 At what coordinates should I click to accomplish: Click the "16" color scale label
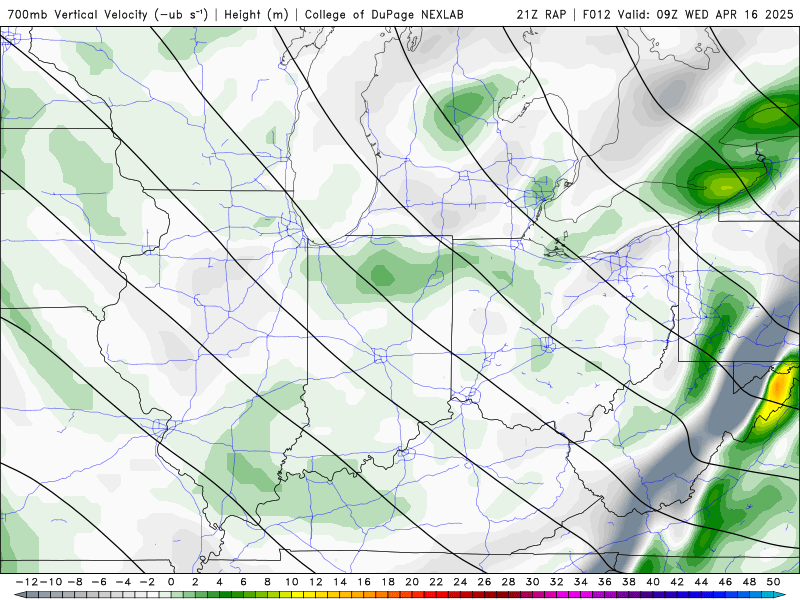364,582
